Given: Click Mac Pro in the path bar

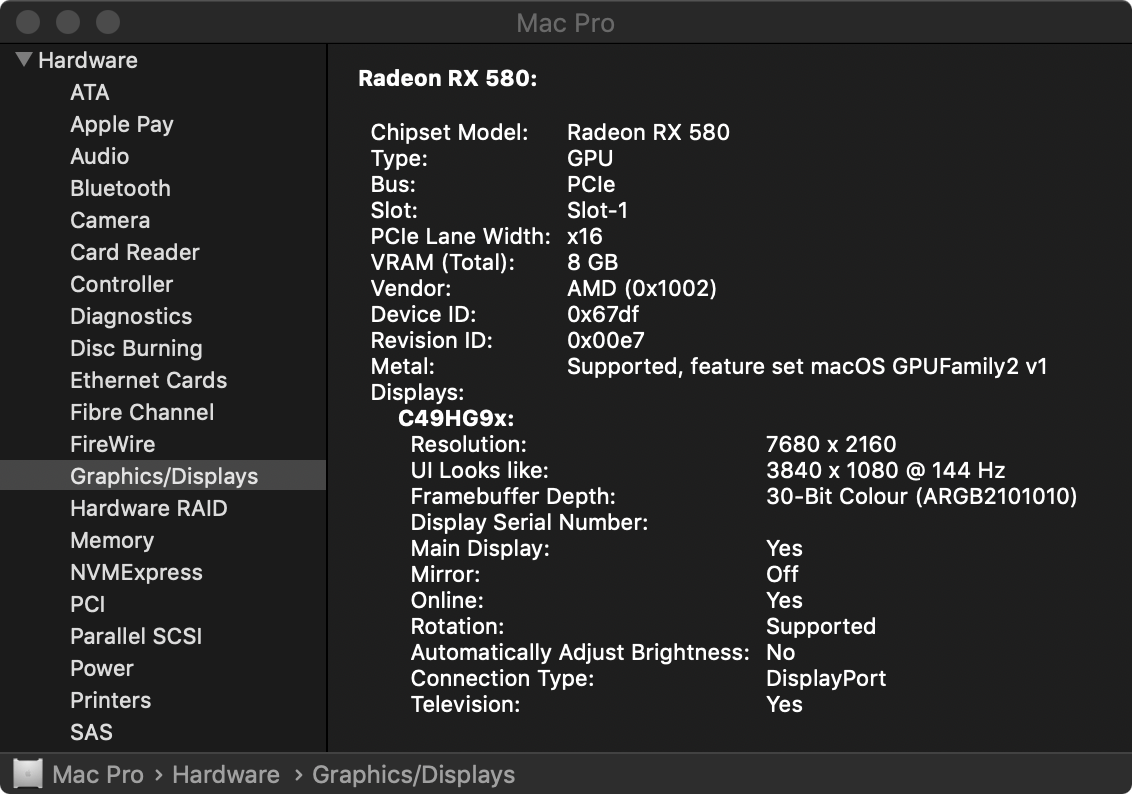Looking at the screenshot, I should (98, 775).
